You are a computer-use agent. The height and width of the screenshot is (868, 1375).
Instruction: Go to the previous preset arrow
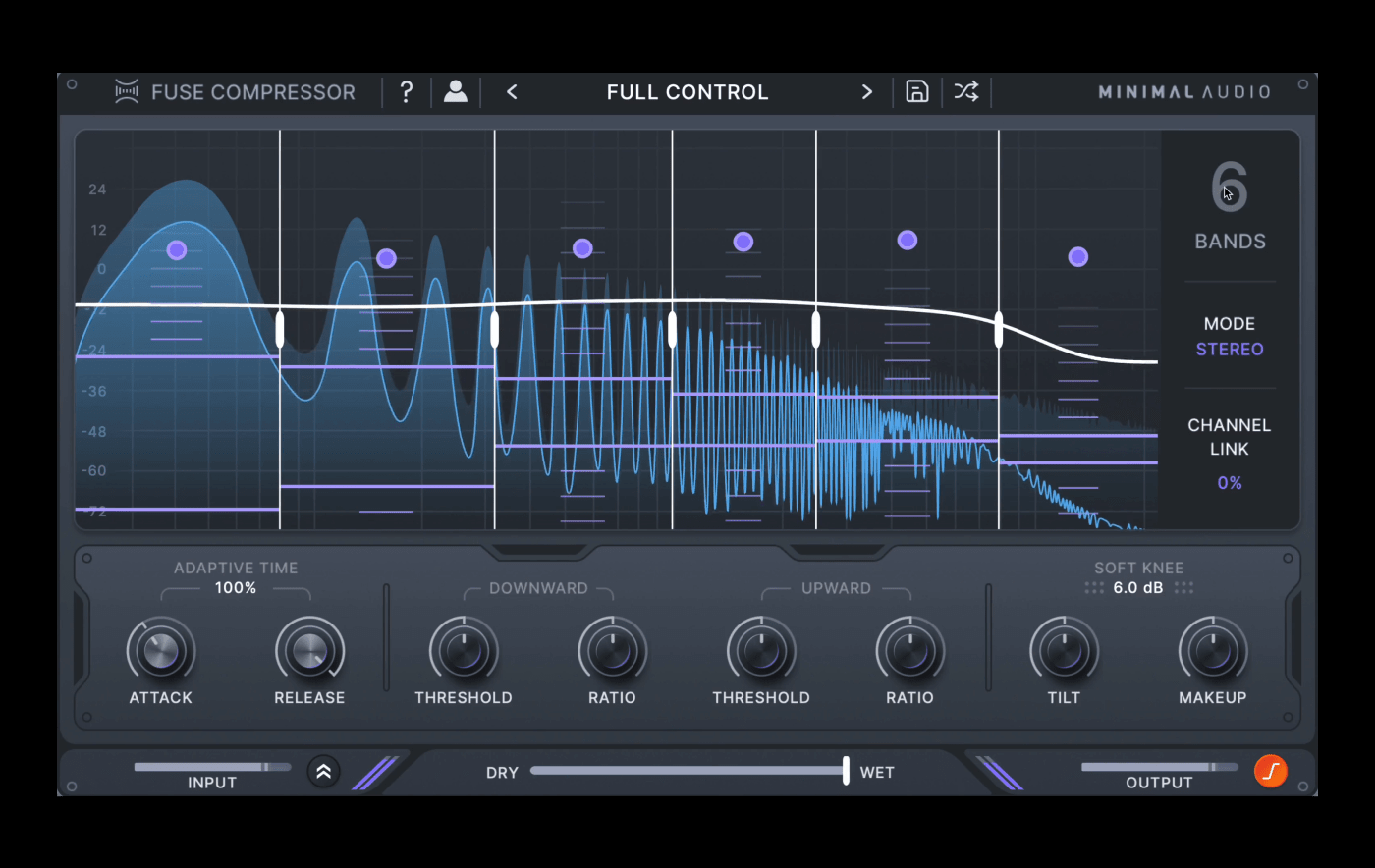[512, 92]
